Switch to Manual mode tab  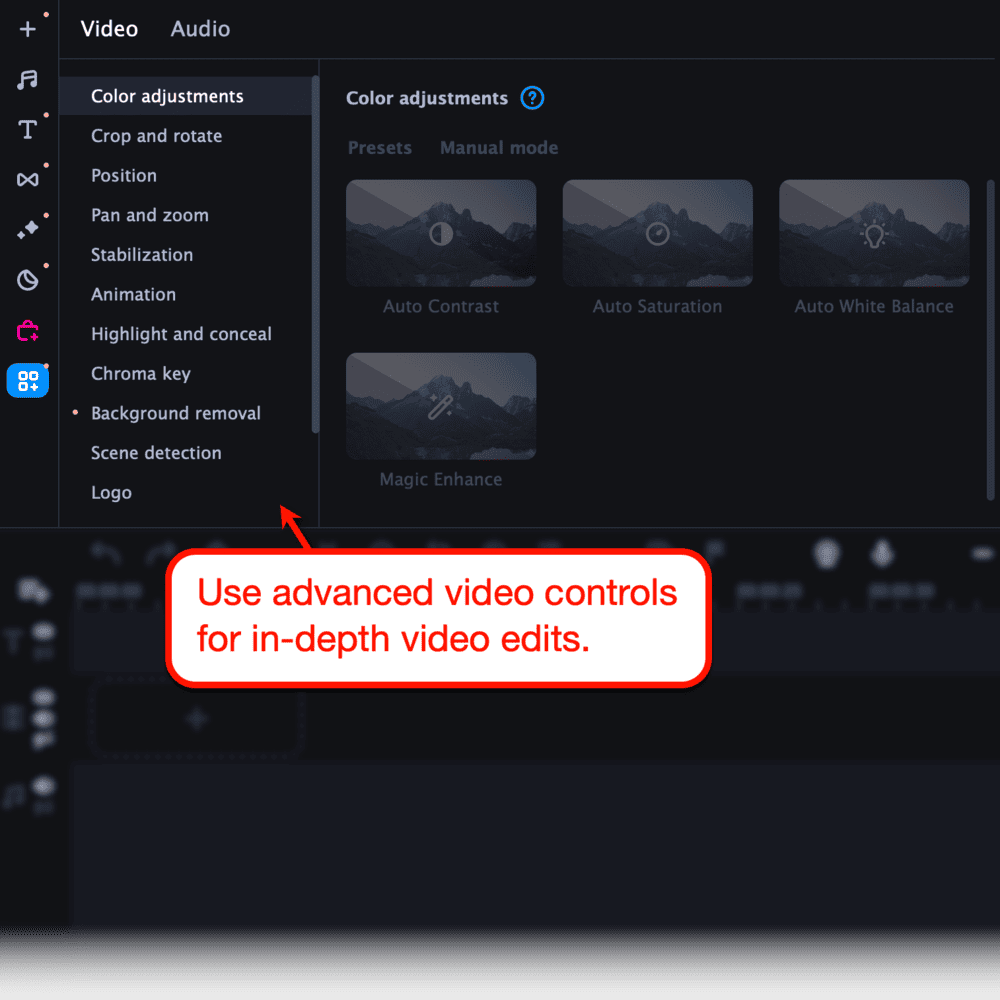pyautogui.click(x=499, y=148)
